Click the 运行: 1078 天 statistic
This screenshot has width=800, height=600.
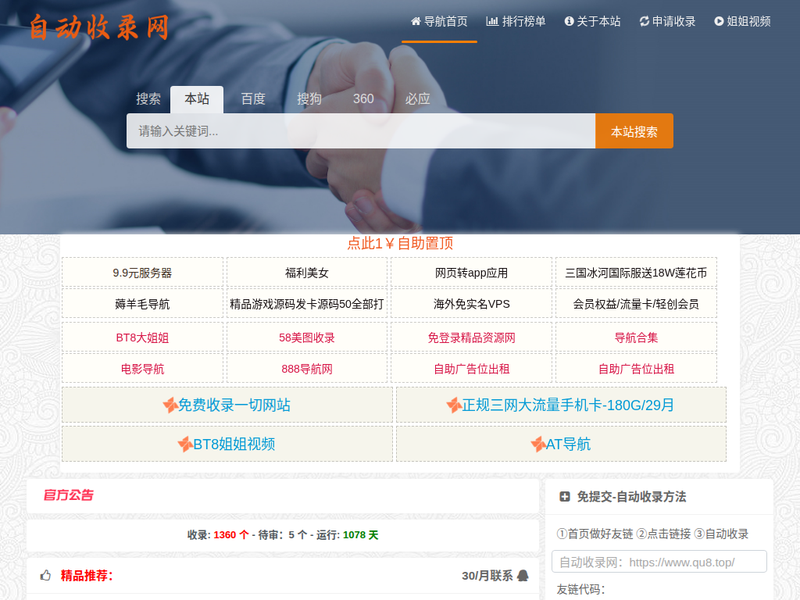click(347, 535)
